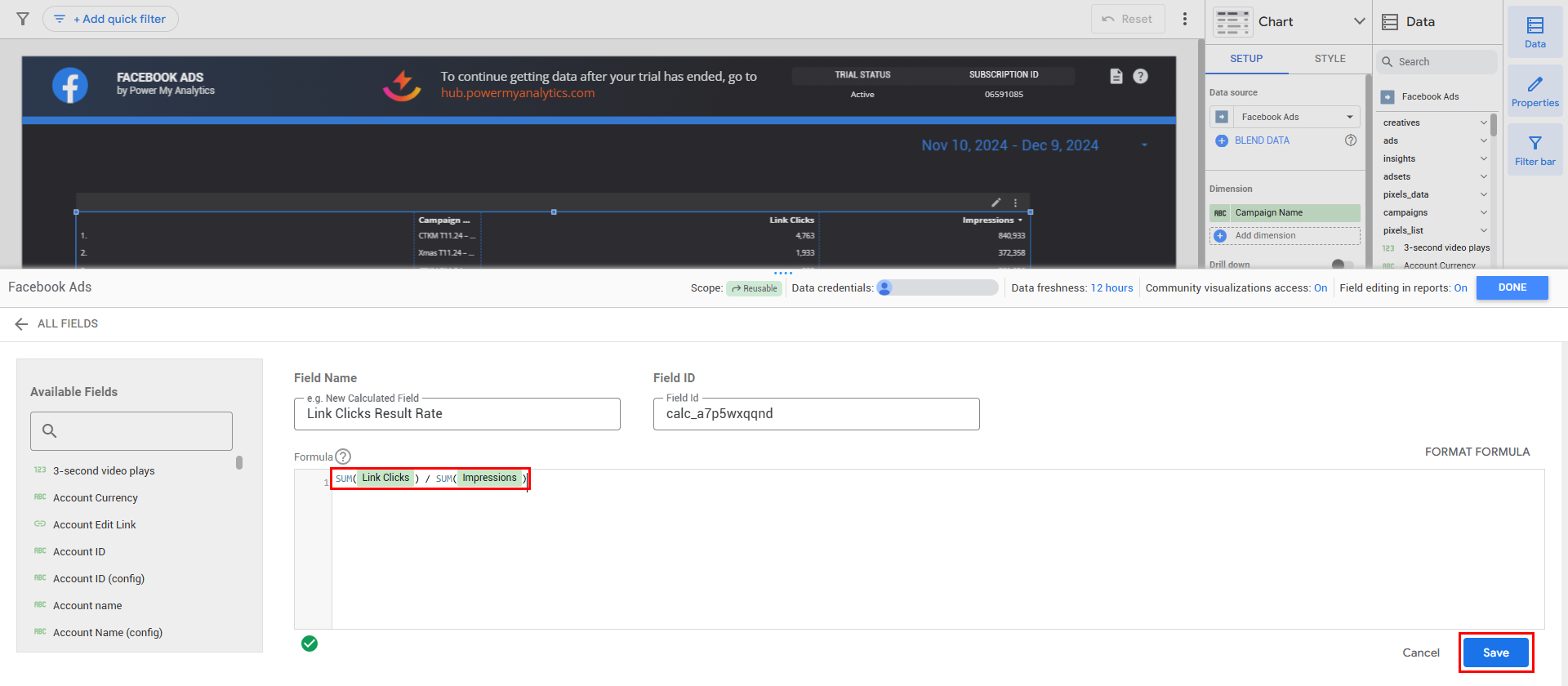Switch to the SETUP tab
Image resolution: width=1568 pixels, height=686 pixels.
[x=1246, y=59]
